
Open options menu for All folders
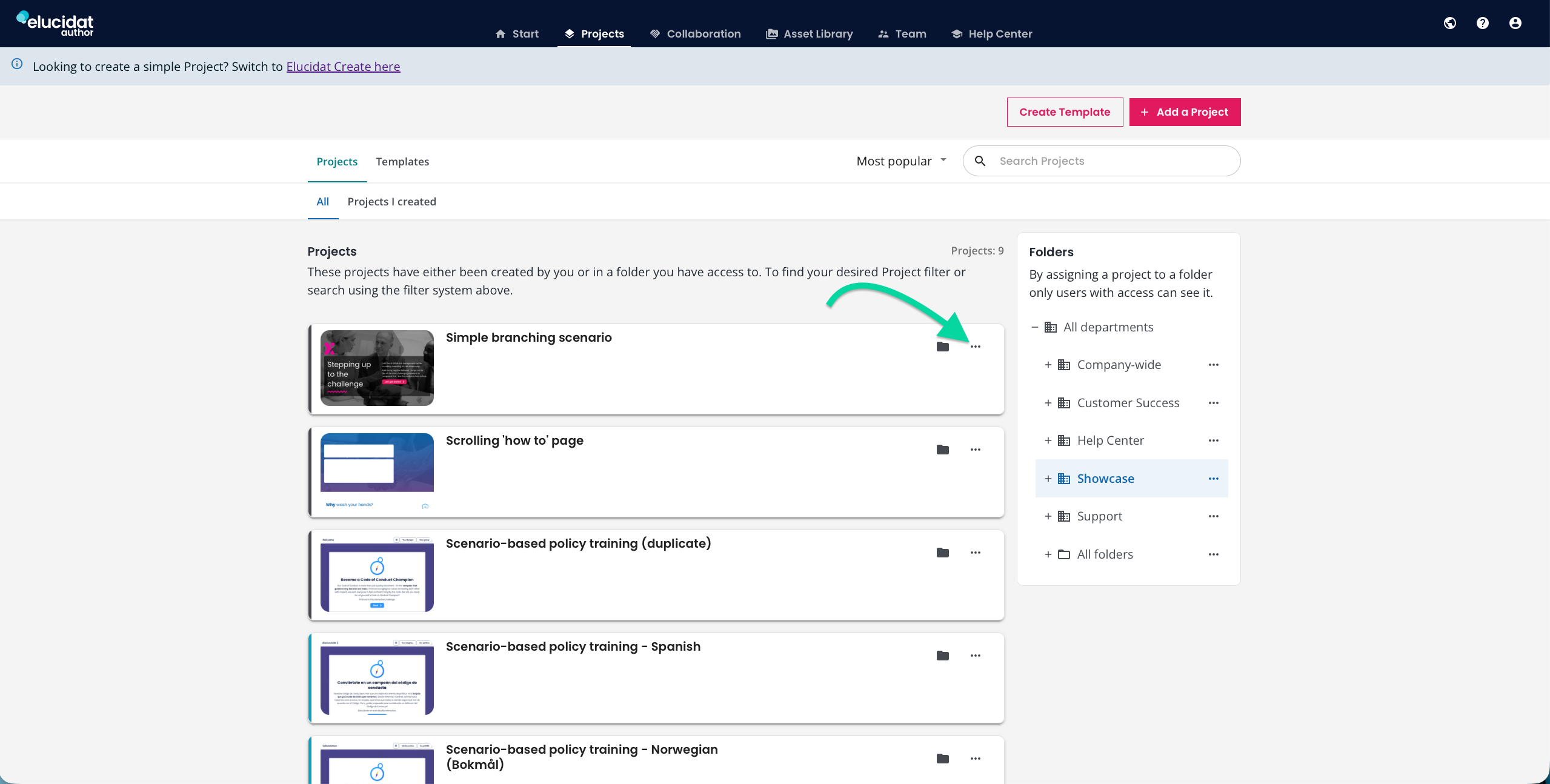(1213, 554)
